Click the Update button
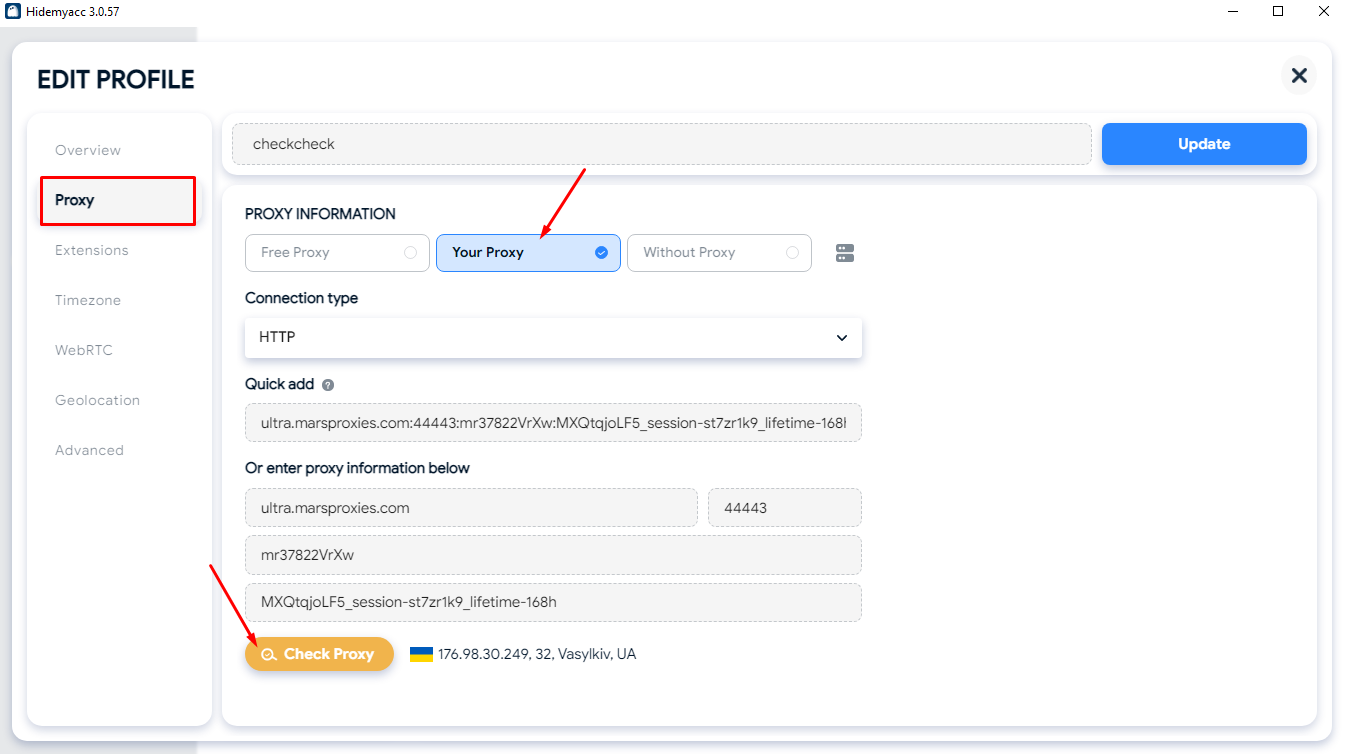The height and width of the screenshot is (754, 1345). point(1204,144)
